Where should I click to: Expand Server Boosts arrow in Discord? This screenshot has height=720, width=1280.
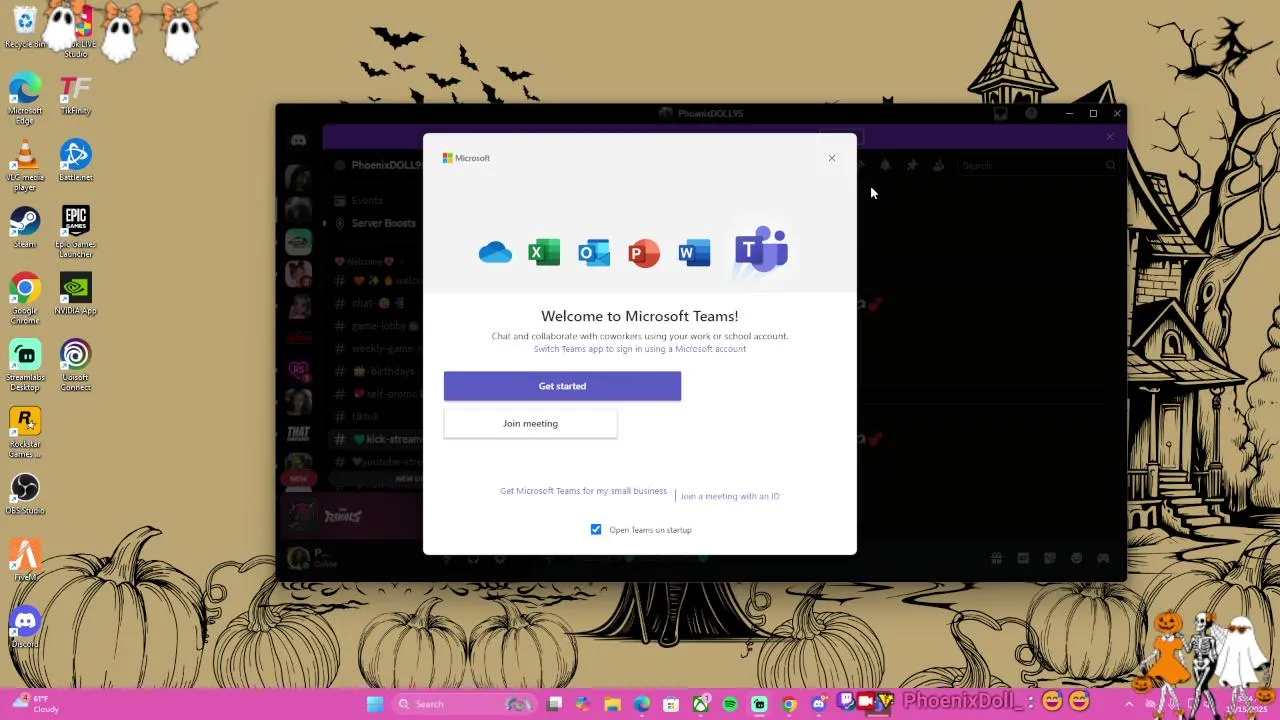[324, 223]
